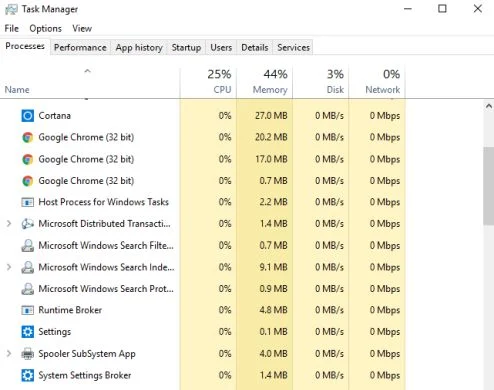This screenshot has height=390, width=494.
Task: Open the Details tab
Action: 255,48
